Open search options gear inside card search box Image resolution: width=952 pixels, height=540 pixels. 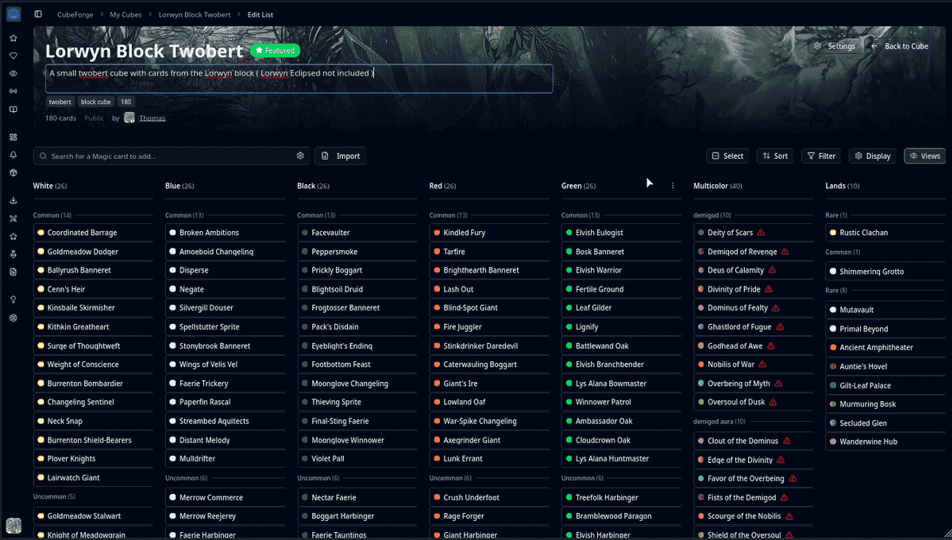click(300, 156)
